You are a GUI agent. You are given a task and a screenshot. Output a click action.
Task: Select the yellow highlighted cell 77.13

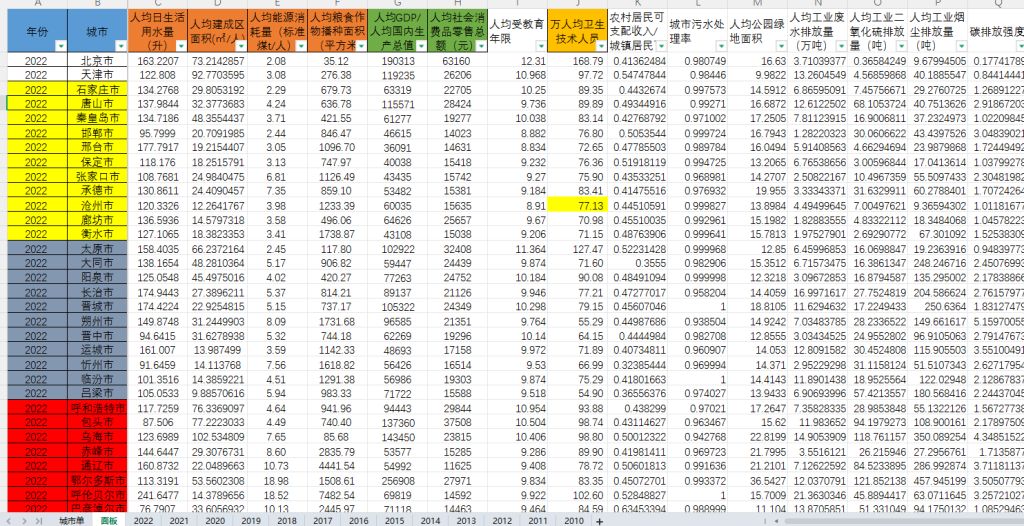(x=577, y=205)
